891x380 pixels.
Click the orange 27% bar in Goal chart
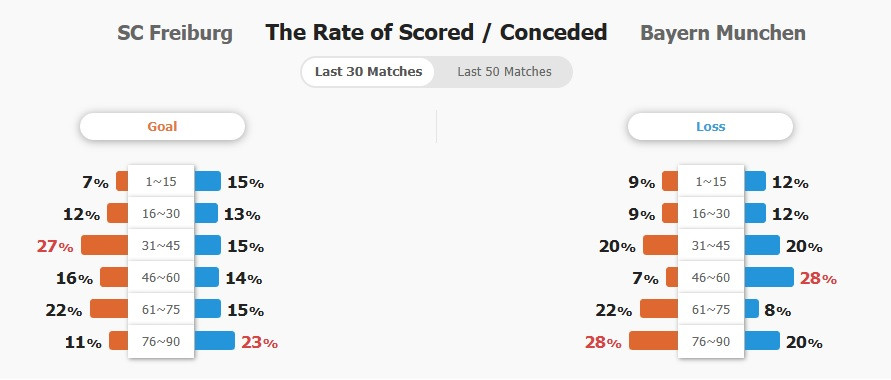(x=105, y=245)
